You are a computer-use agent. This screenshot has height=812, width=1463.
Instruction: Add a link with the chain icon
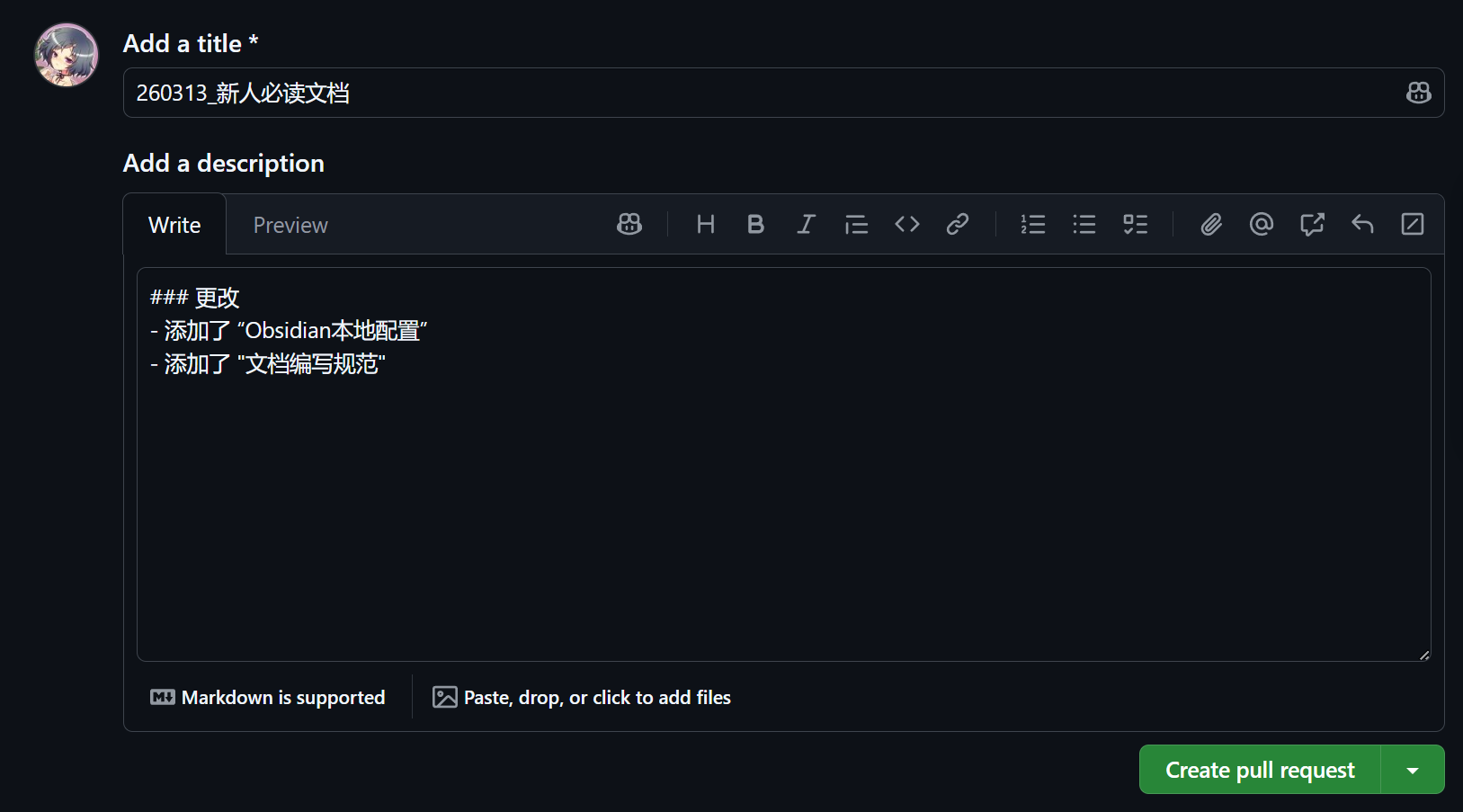point(957,224)
